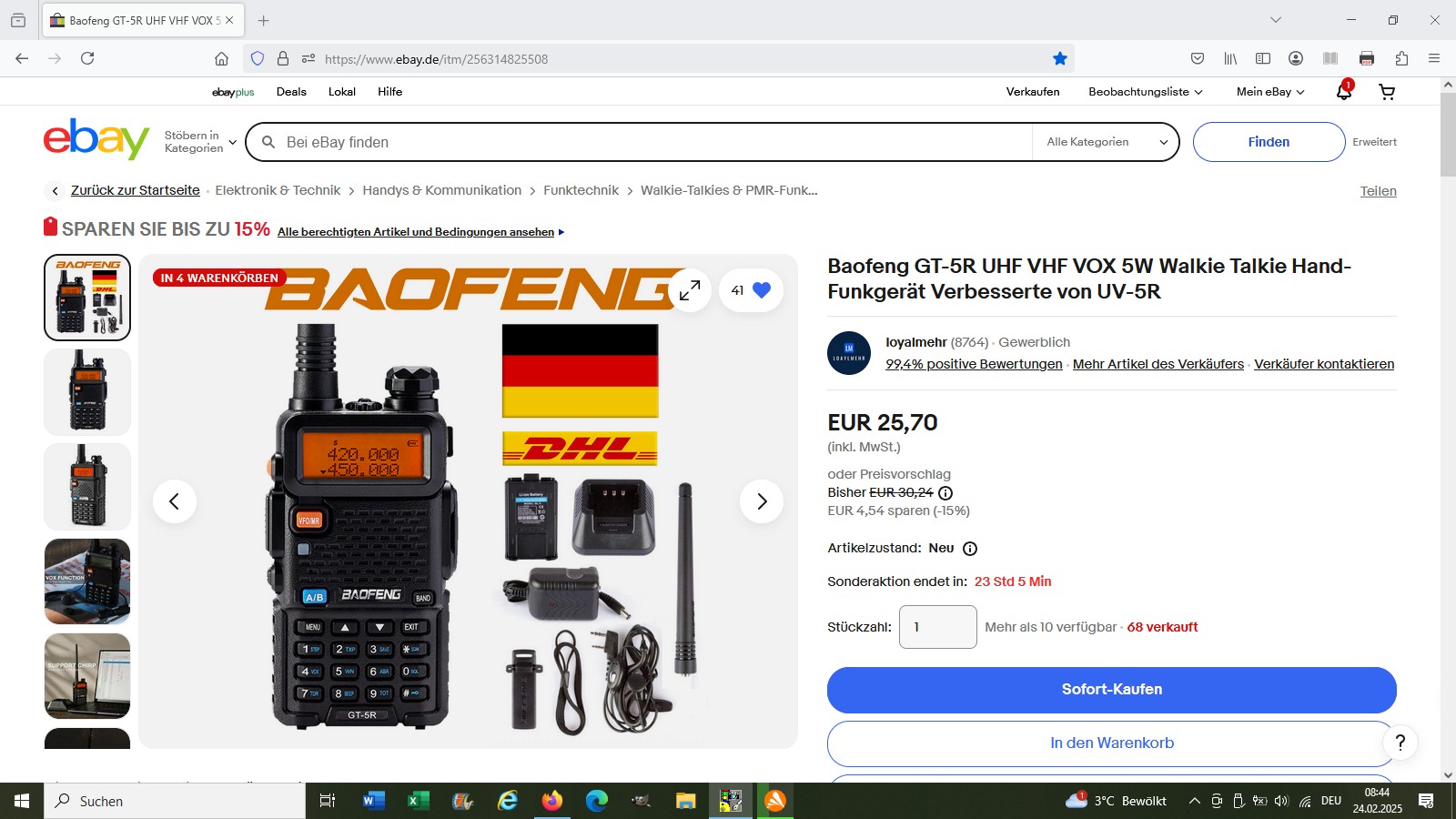Show next product image arrow
1456x819 pixels.
coord(762,501)
